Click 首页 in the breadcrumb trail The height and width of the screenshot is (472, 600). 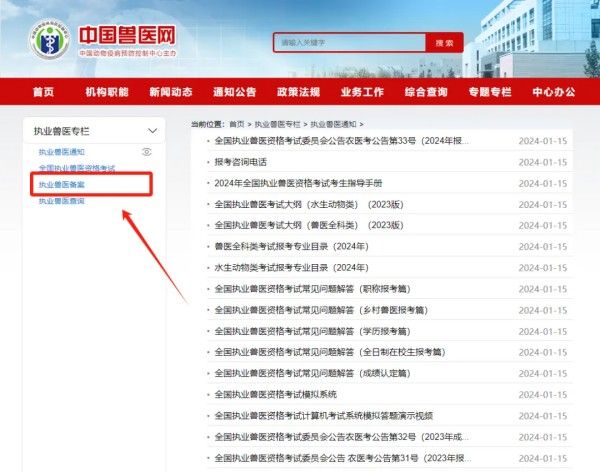click(x=236, y=124)
